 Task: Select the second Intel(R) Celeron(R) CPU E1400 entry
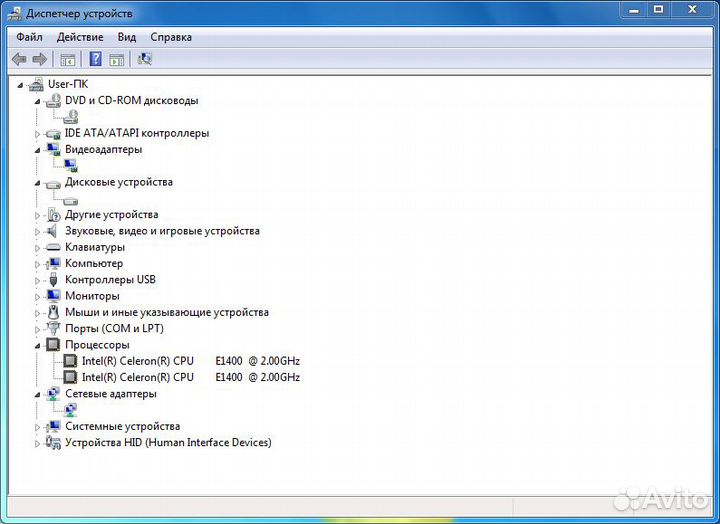click(191, 377)
